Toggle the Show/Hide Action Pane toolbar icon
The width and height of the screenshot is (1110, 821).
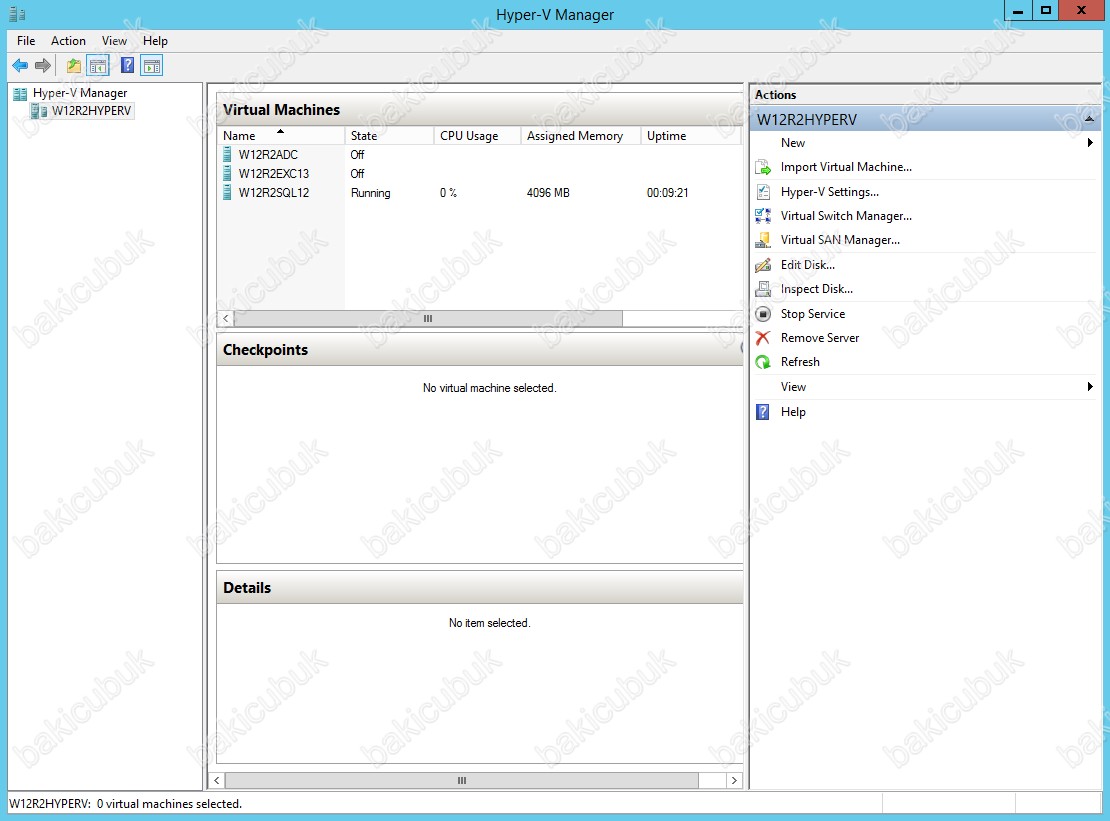pos(151,66)
